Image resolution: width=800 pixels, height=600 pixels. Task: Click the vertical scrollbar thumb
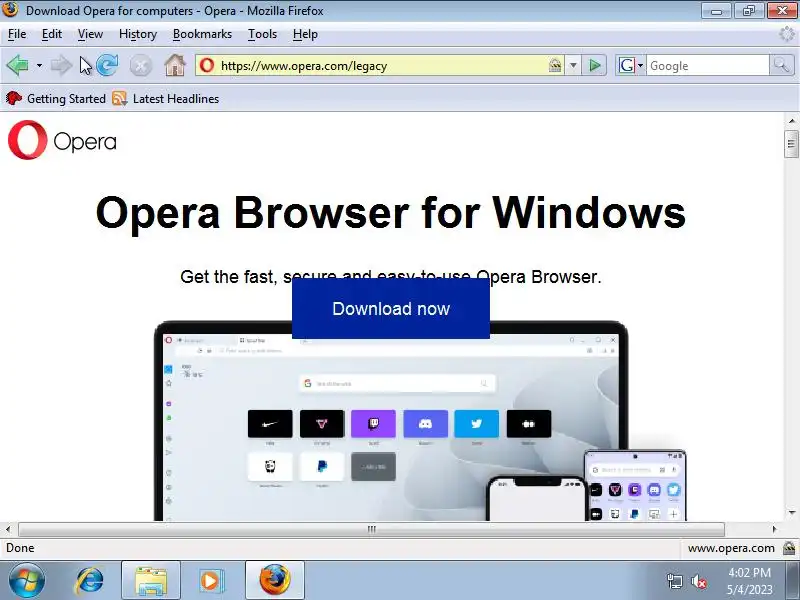point(791,144)
